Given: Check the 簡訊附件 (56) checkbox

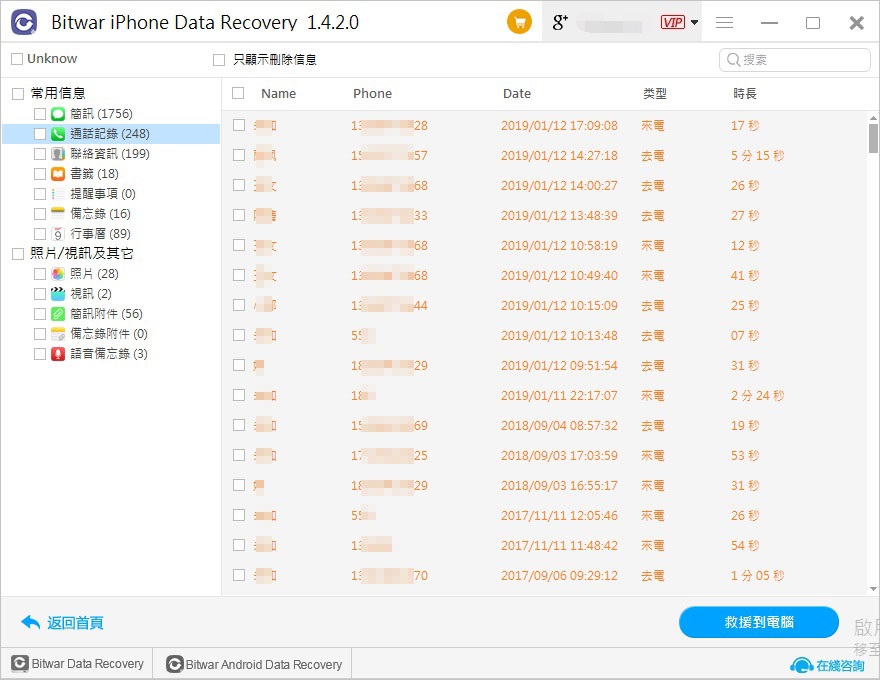Looking at the screenshot, I should 40,314.
